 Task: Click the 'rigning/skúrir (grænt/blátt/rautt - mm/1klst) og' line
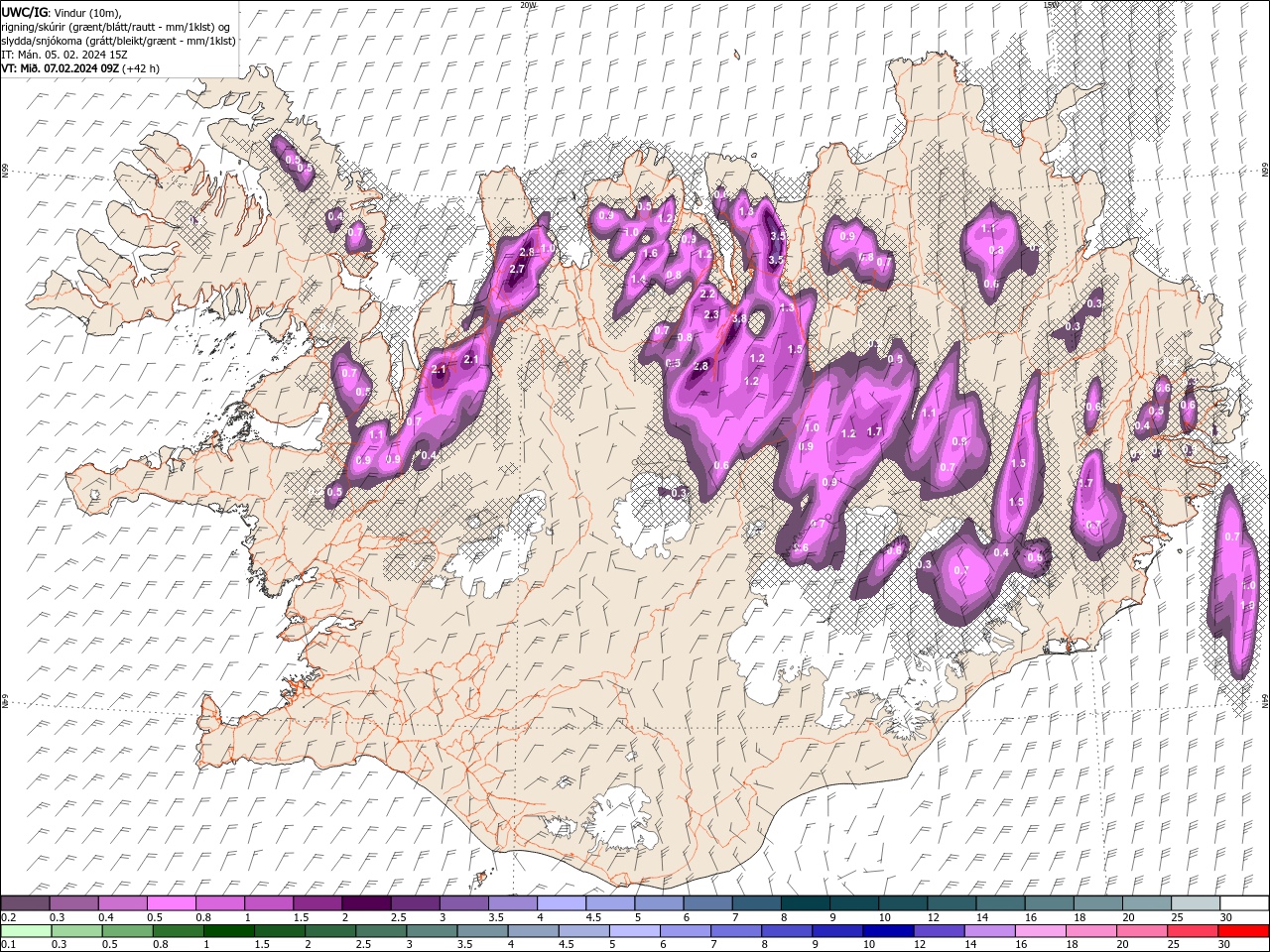click(116, 26)
